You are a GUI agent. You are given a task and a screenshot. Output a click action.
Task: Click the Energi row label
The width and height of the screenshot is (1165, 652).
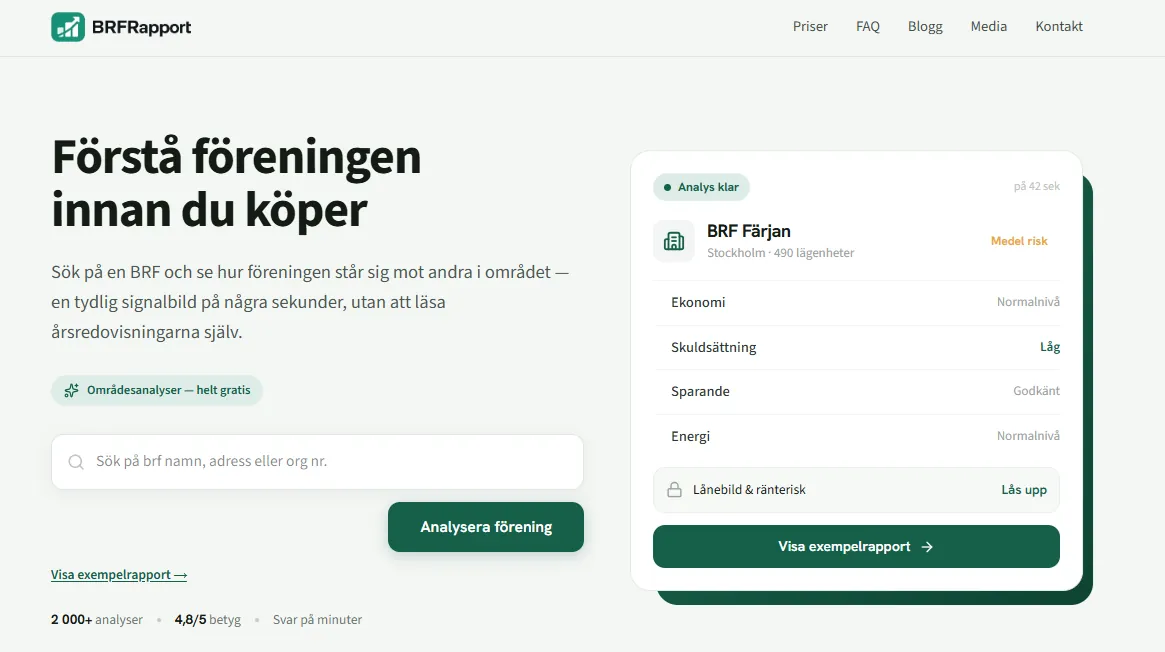point(690,437)
